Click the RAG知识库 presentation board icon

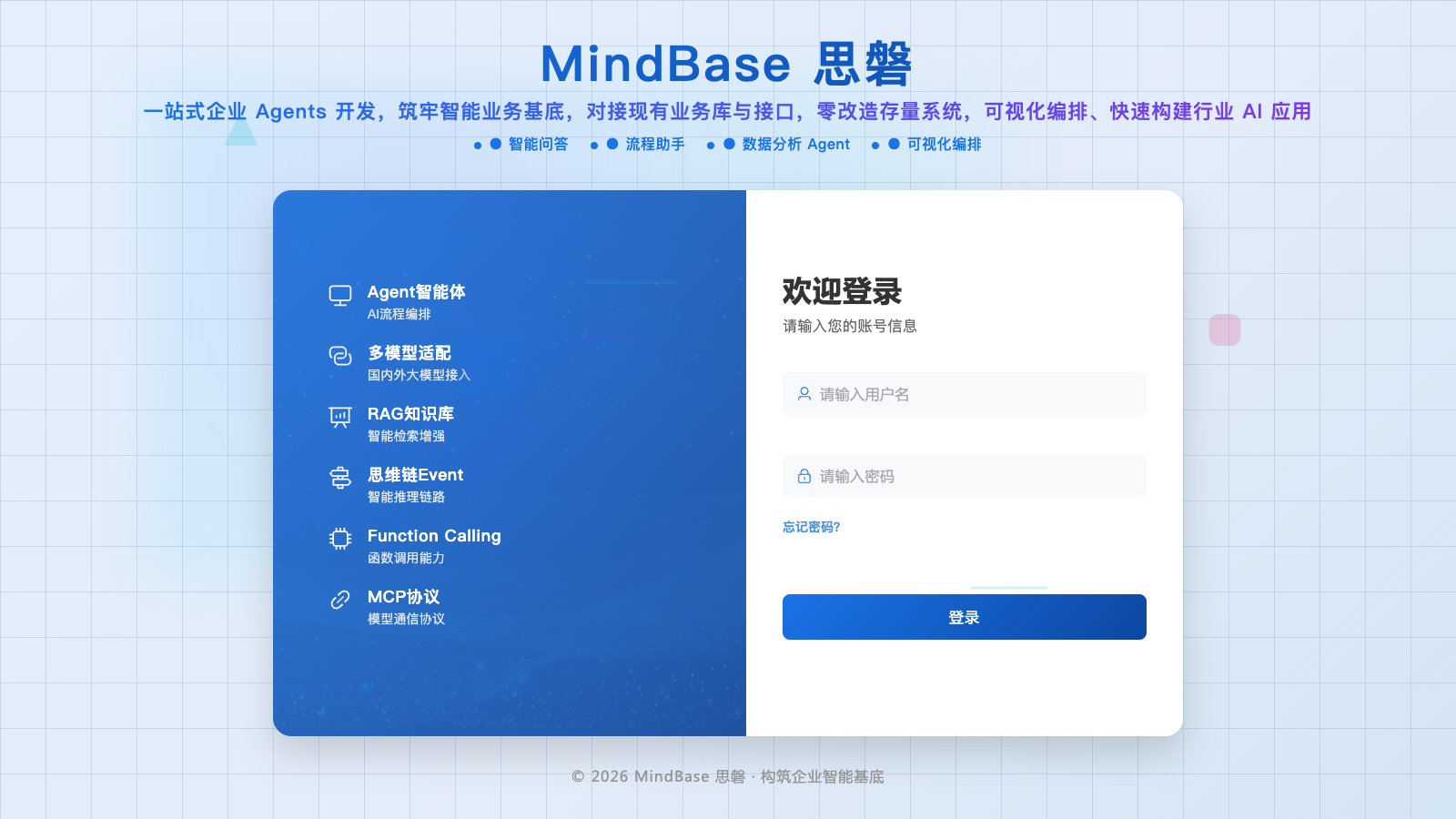340,417
